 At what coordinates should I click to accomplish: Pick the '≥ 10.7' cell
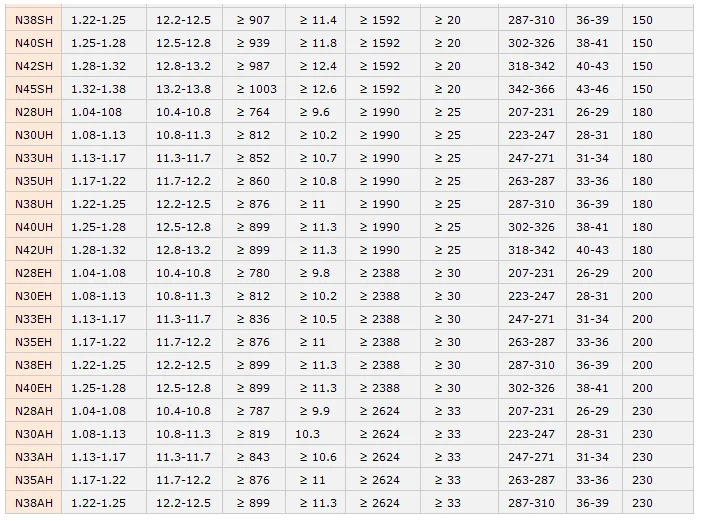(x=316, y=158)
